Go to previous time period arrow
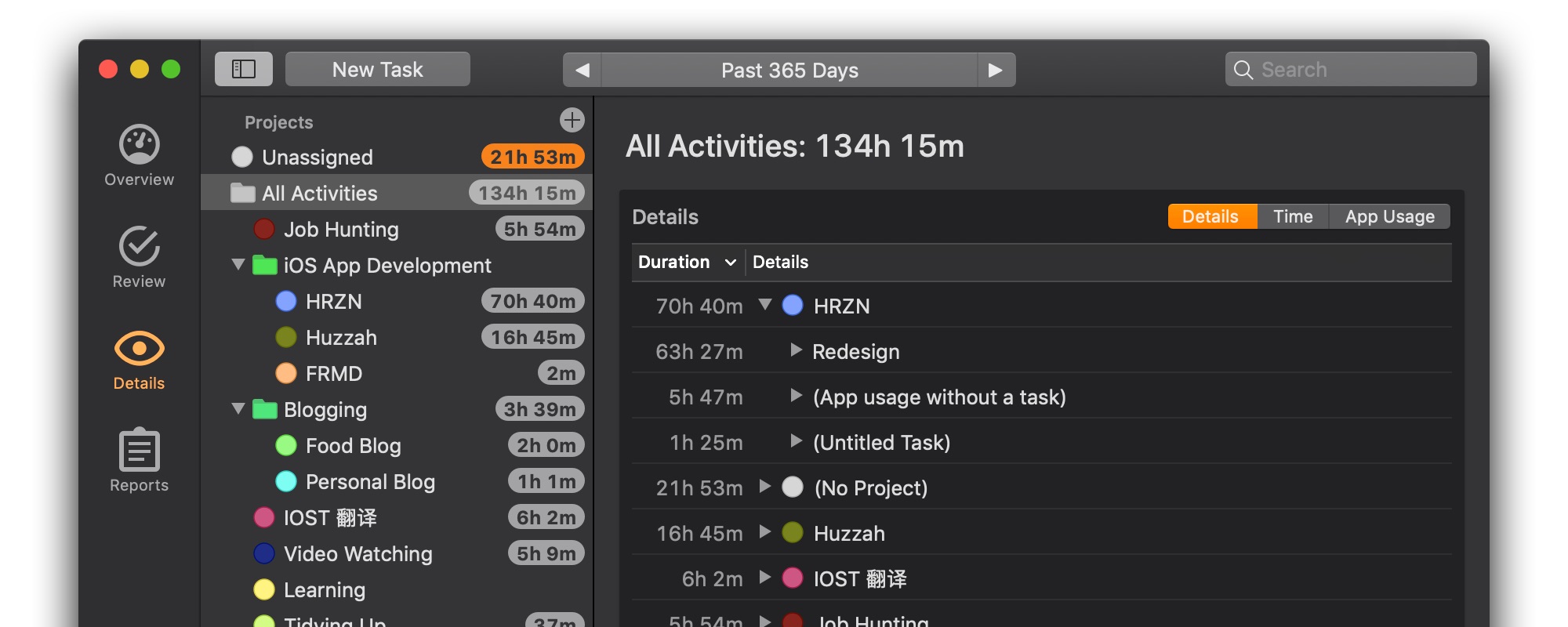Screen dimensions: 1568x627 (583, 71)
